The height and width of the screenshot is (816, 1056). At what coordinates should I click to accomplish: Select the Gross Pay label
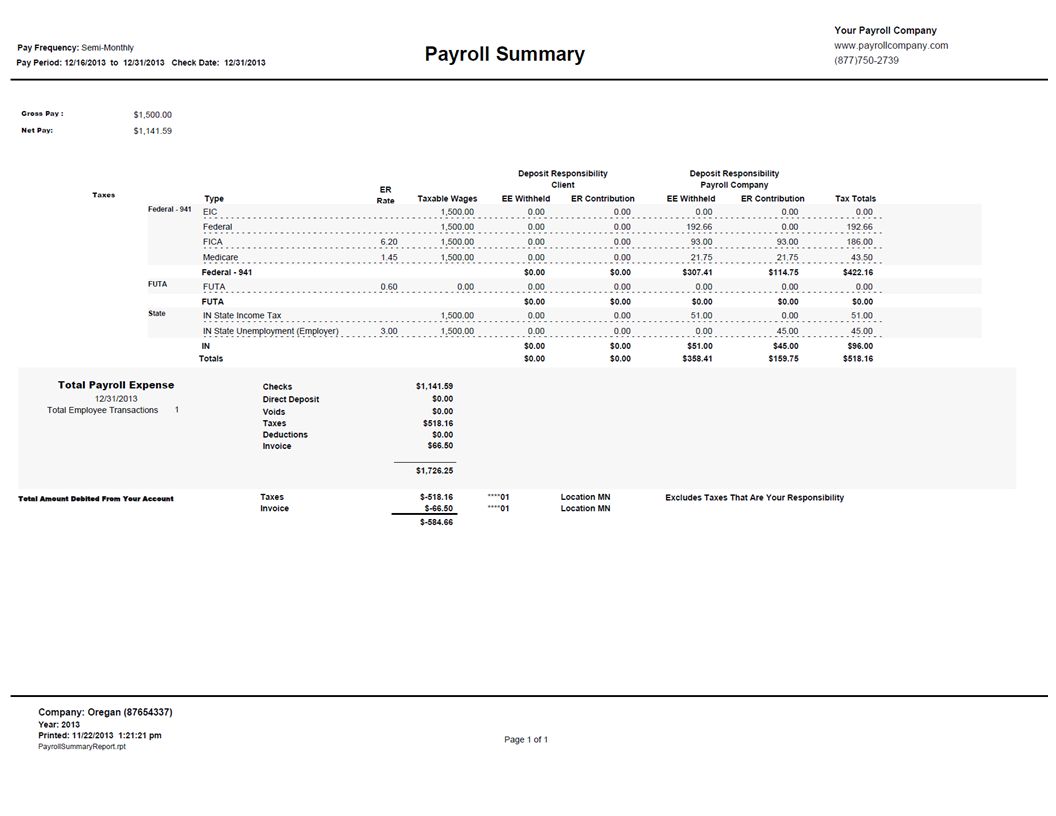[x=42, y=114]
